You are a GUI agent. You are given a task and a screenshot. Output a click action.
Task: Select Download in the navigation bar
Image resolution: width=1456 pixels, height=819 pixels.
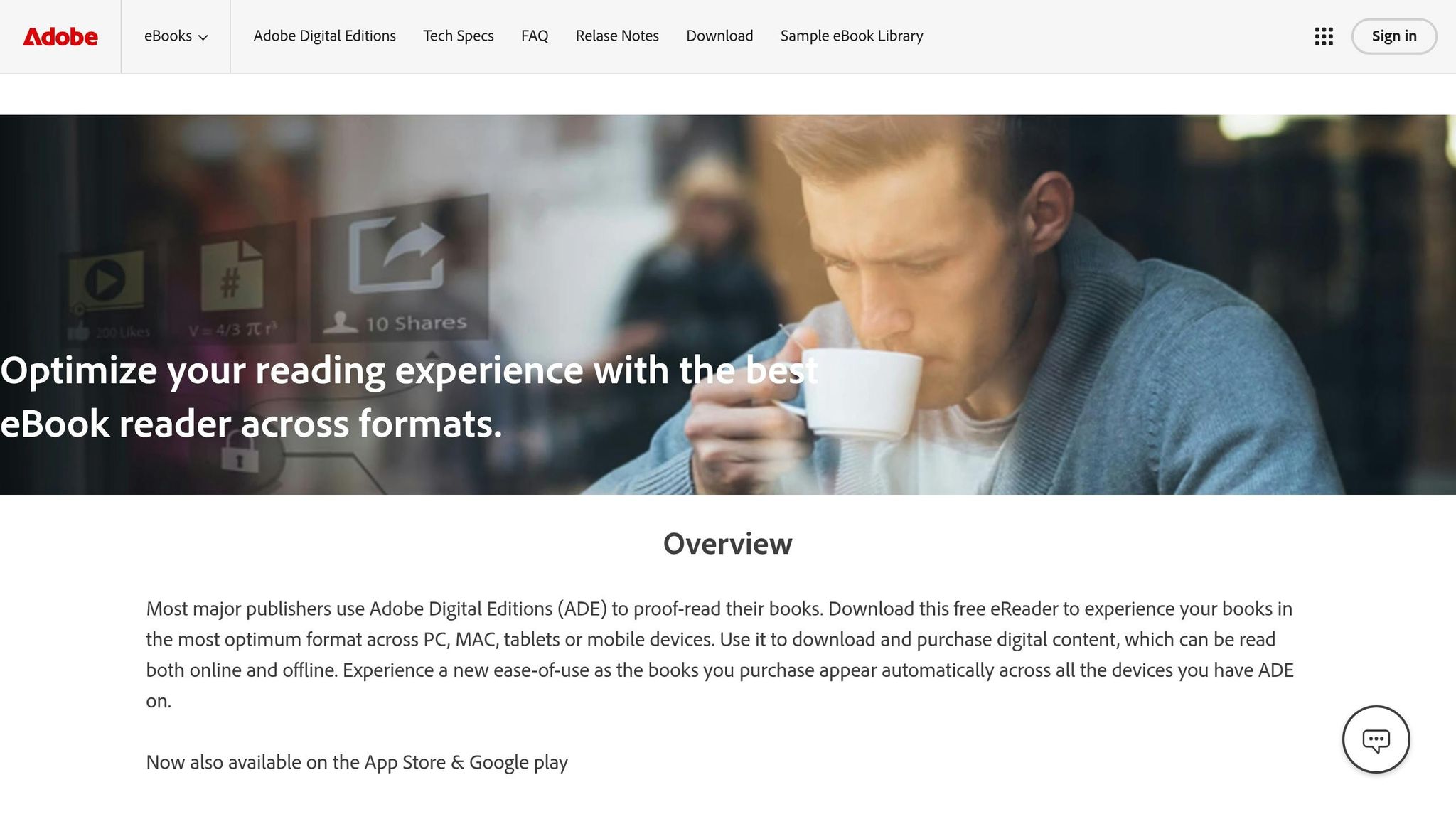(719, 36)
